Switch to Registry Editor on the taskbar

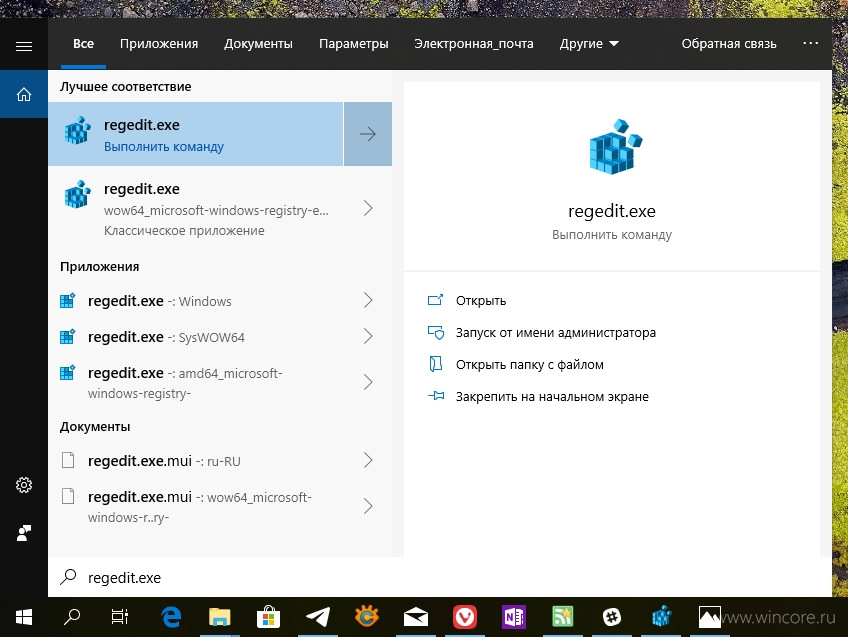point(661,617)
